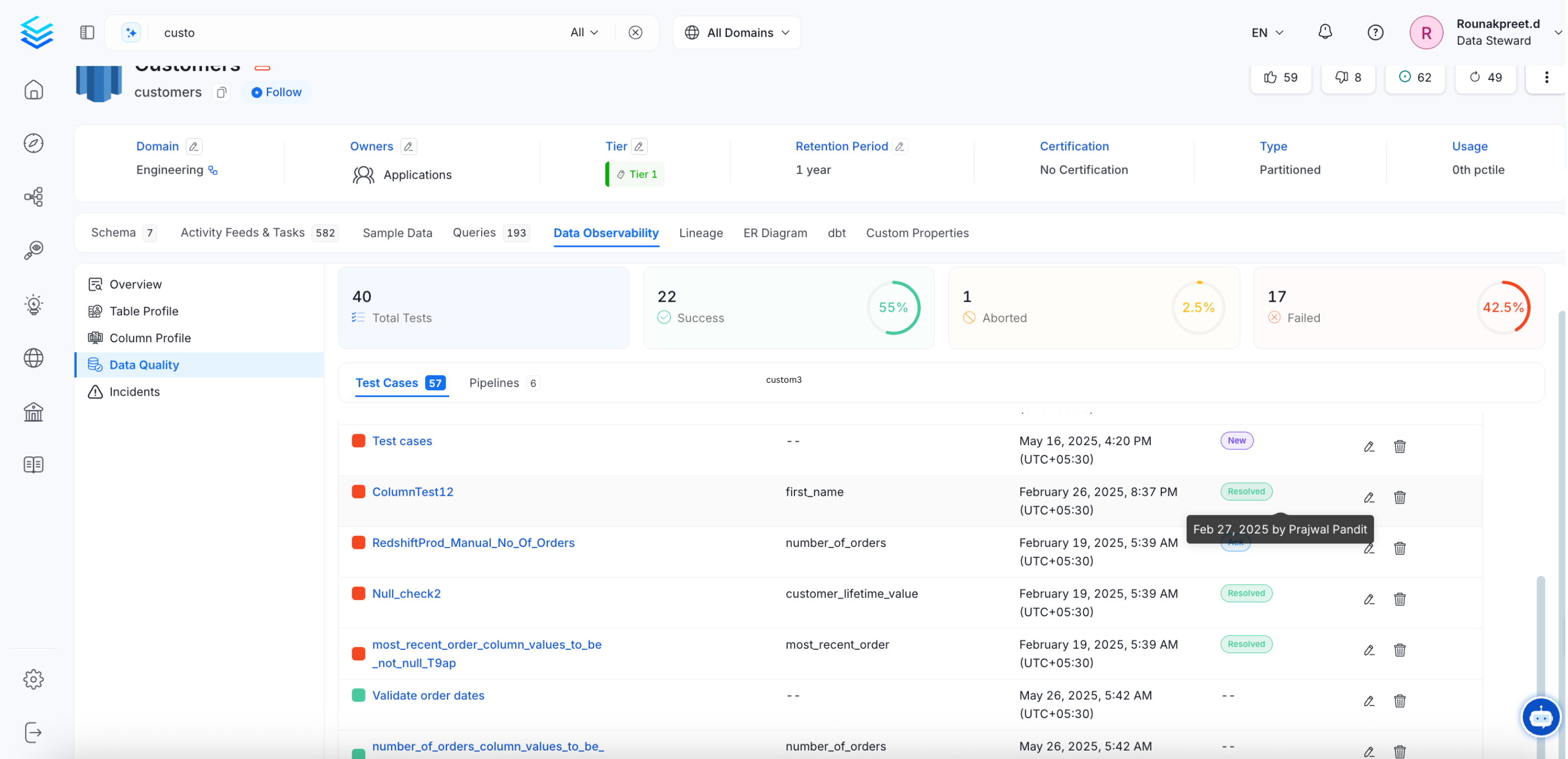
Task: Edit the Null_check2 test case
Action: pyautogui.click(x=1368, y=600)
